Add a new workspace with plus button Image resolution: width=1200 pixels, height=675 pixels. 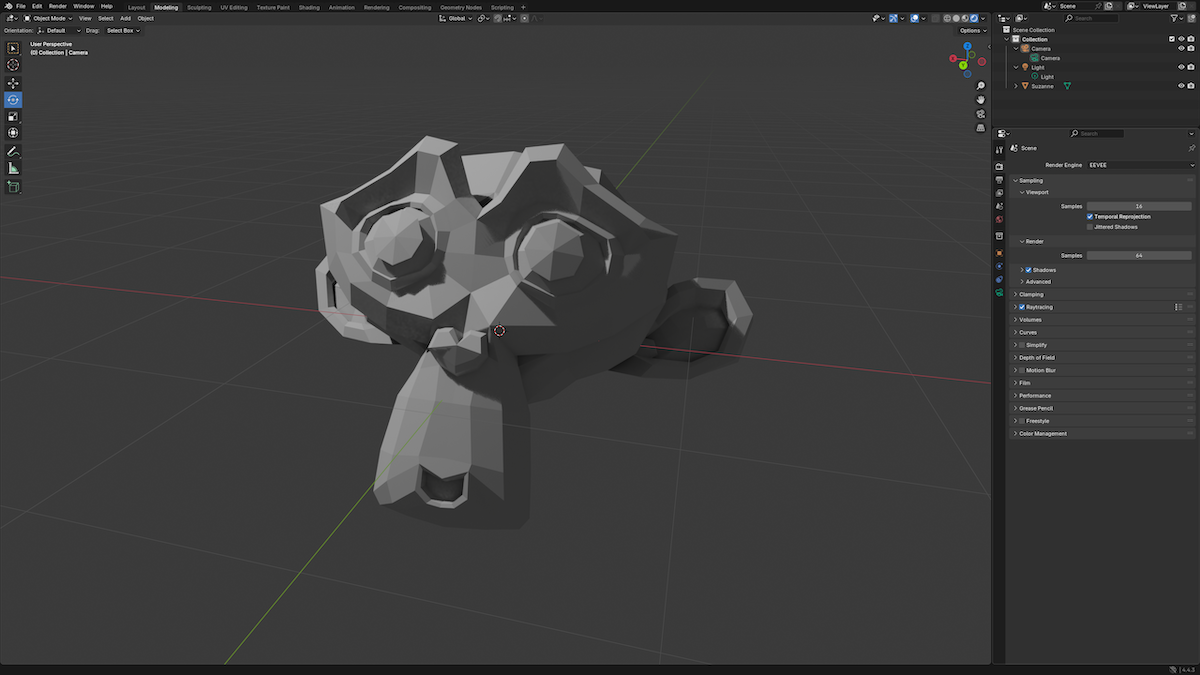click(x=523, y=7)
